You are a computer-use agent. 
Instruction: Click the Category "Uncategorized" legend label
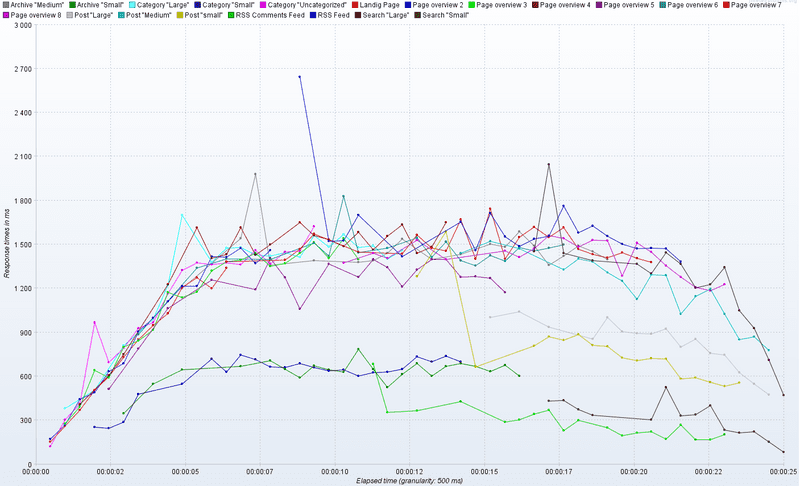(x=307, y=5)
